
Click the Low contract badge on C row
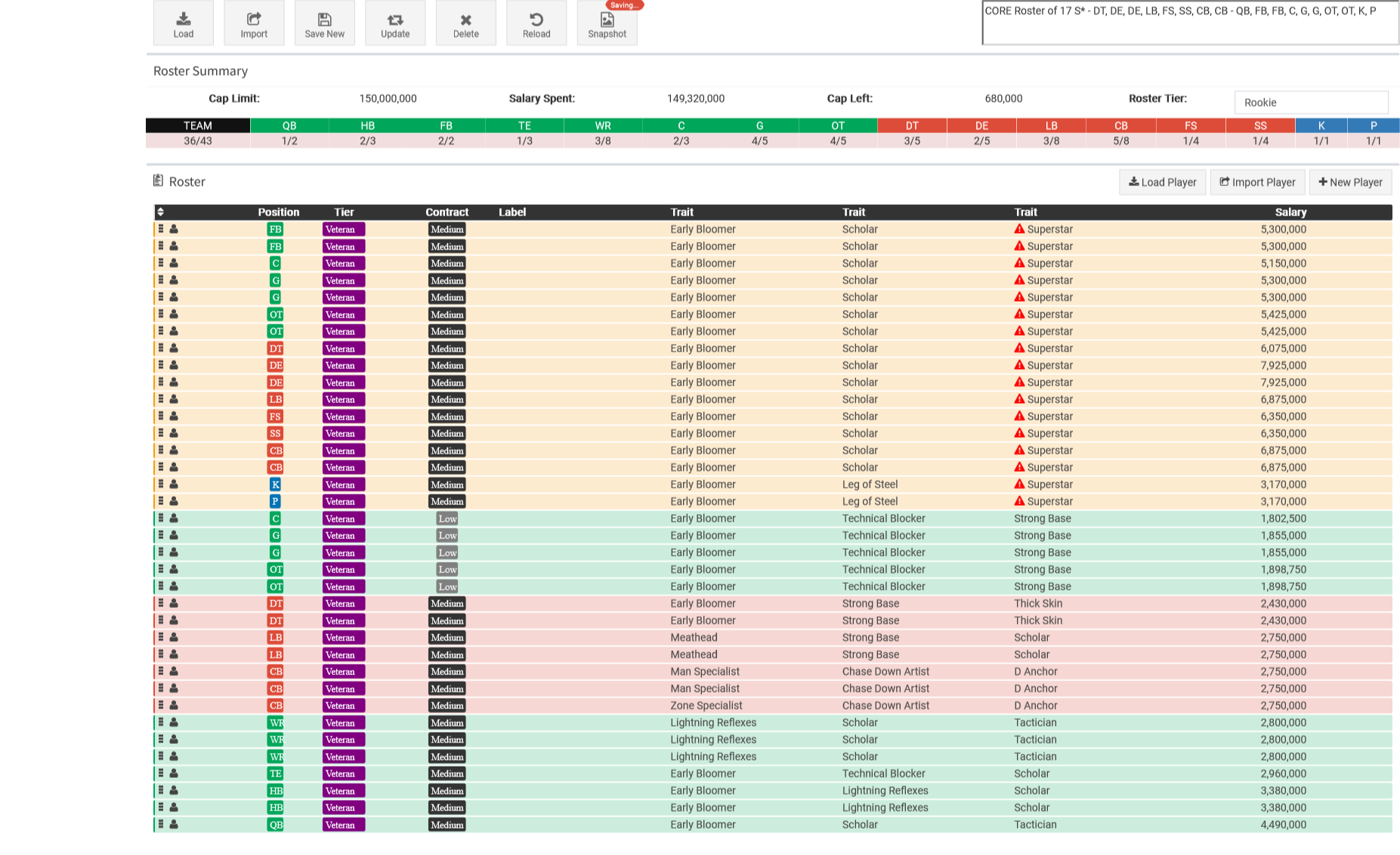click(x=447, y=519)
